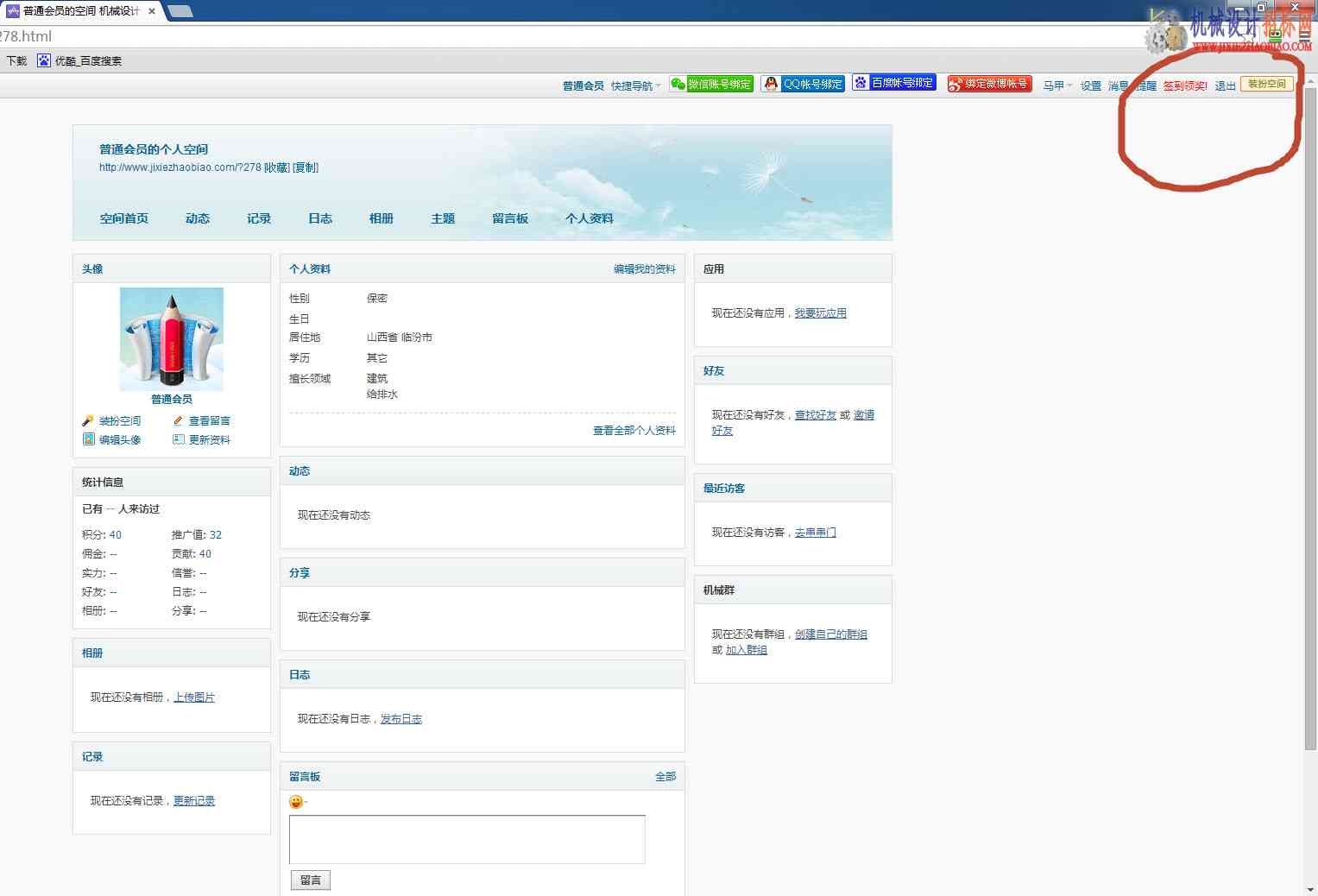Click promotion value 32
This screenshot has height=896, width=1318.
(216, 534)
